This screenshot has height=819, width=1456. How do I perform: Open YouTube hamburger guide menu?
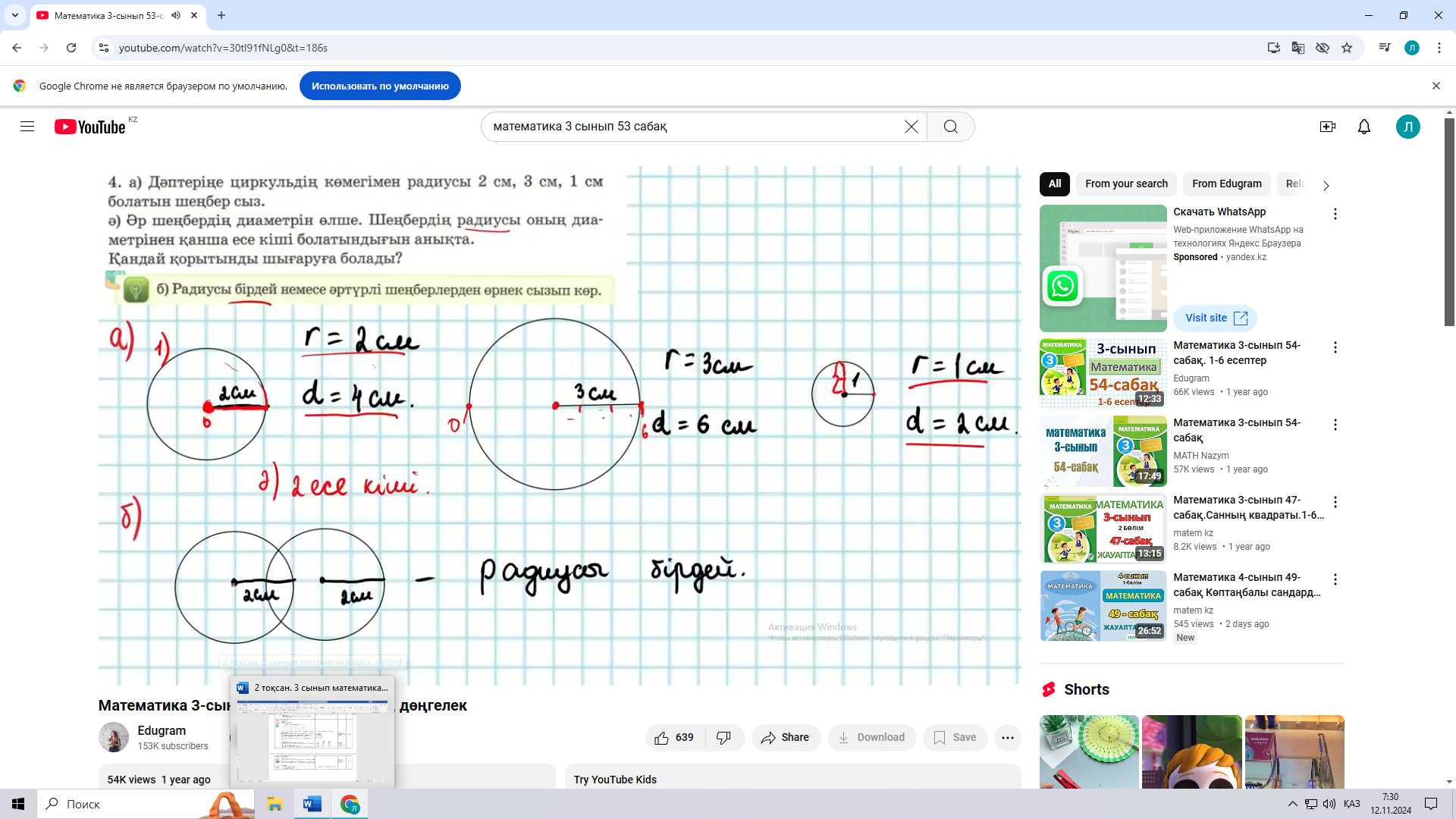(x=27, y=127)
